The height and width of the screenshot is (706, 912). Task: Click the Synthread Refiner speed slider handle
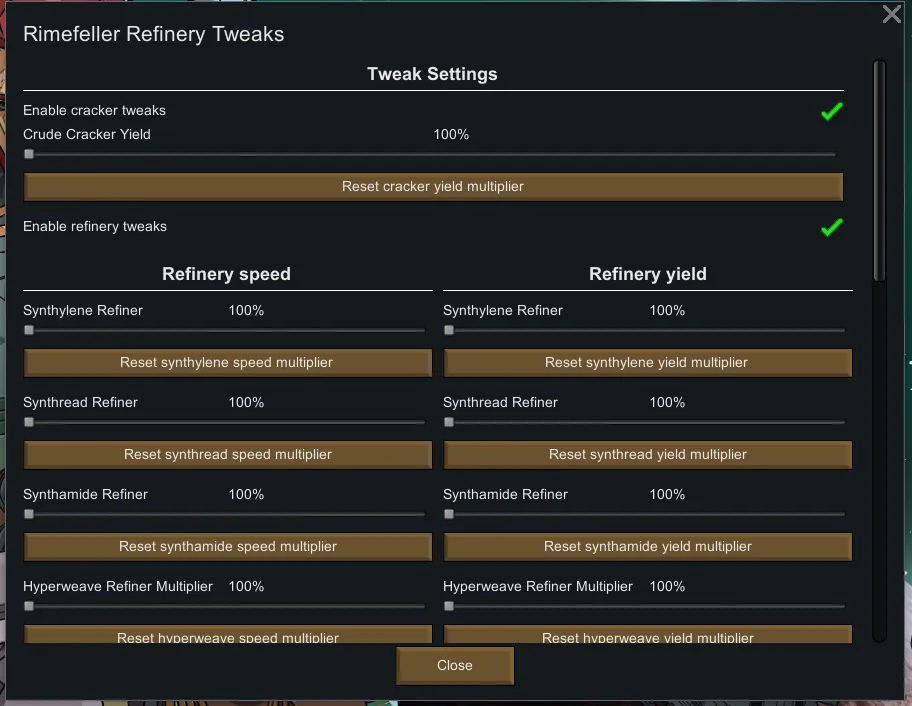pyautogui.click(x=29, y=422)
